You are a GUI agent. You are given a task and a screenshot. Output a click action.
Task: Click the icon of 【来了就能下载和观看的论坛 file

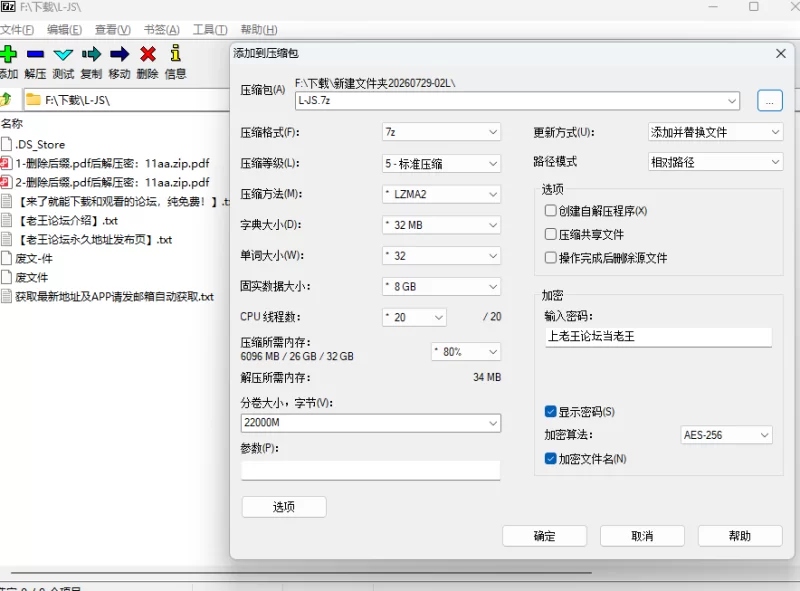pyautogui.click(x=6, y=201)
